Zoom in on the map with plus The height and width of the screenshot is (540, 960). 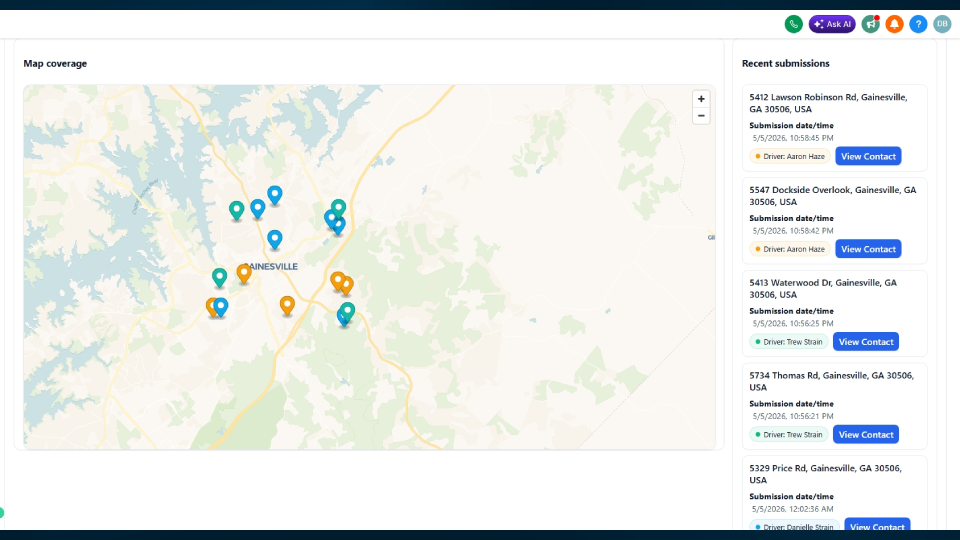pyautogui.click(x=701, y=99)
